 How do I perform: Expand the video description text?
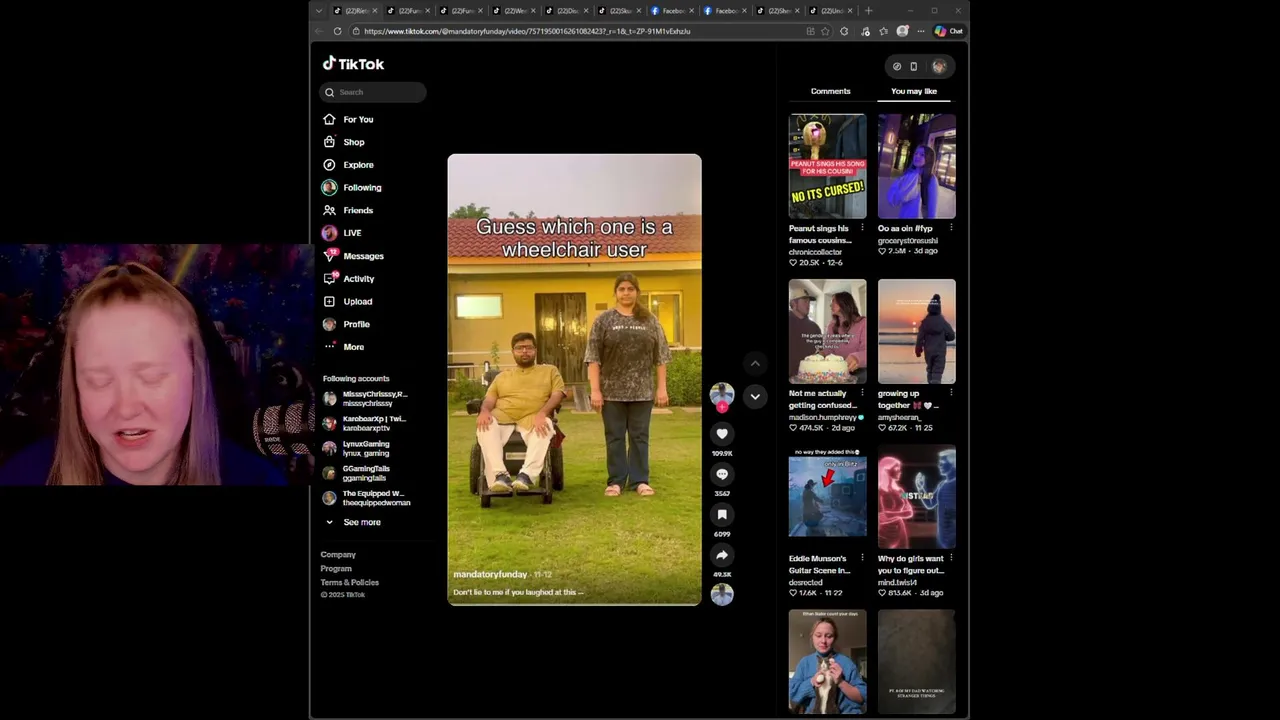(x=518, y=592)
